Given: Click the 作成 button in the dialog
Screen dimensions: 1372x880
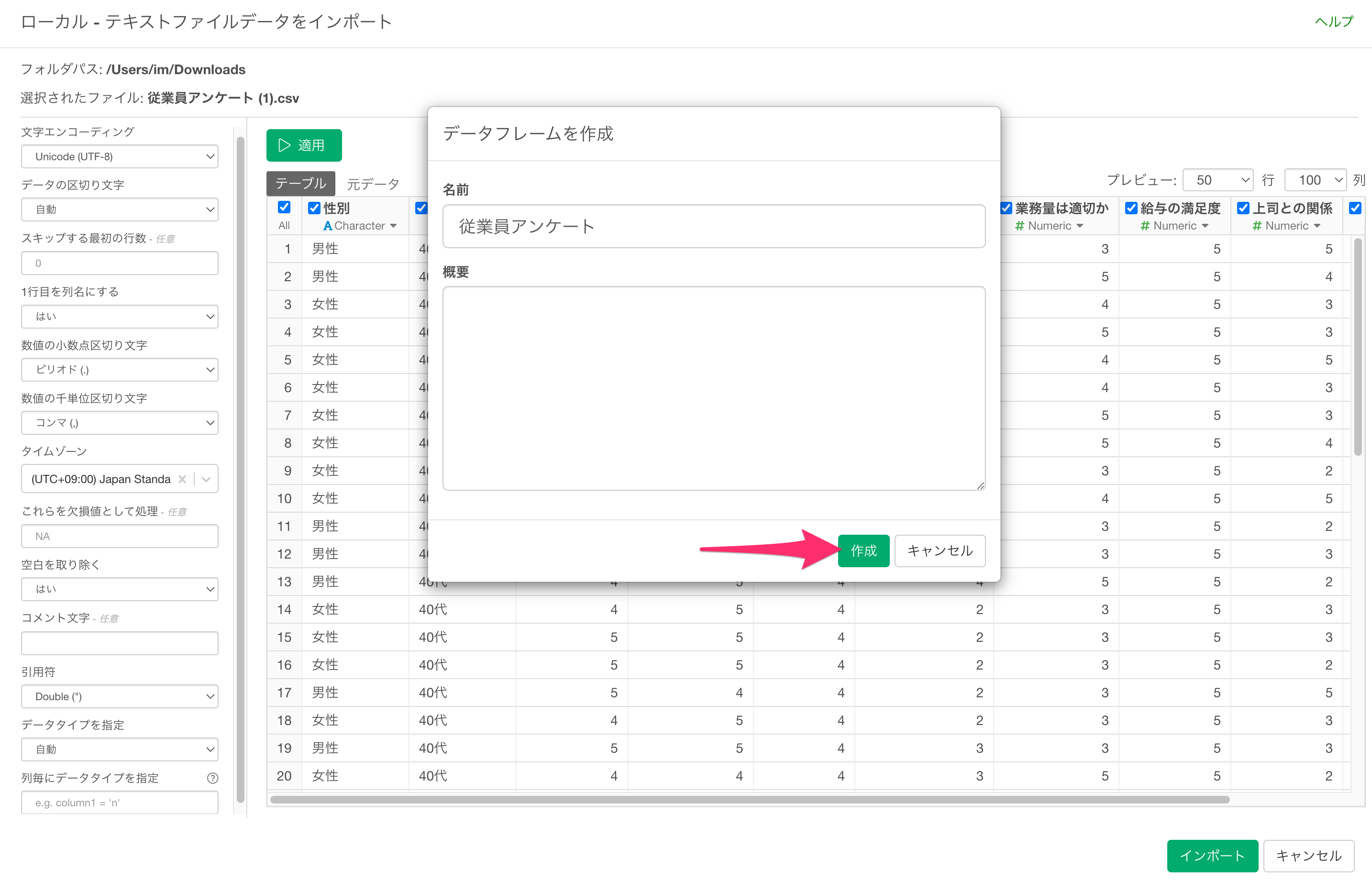Looking at the screenshot, I should click(863, 551).
